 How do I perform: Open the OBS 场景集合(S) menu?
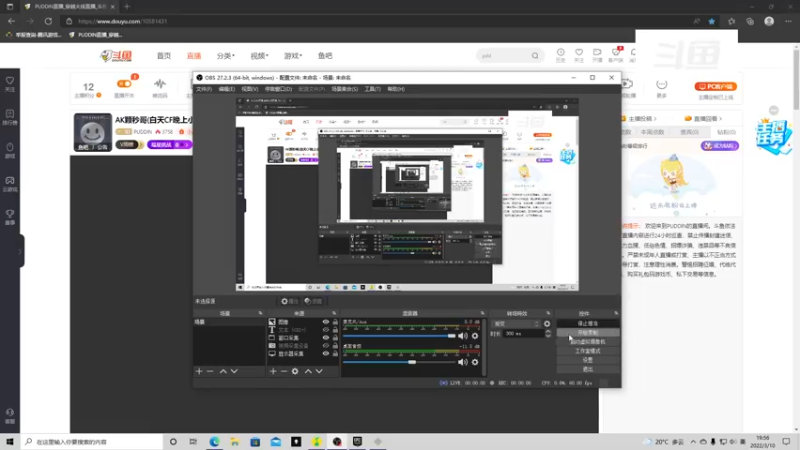click(x=344, y=89)
